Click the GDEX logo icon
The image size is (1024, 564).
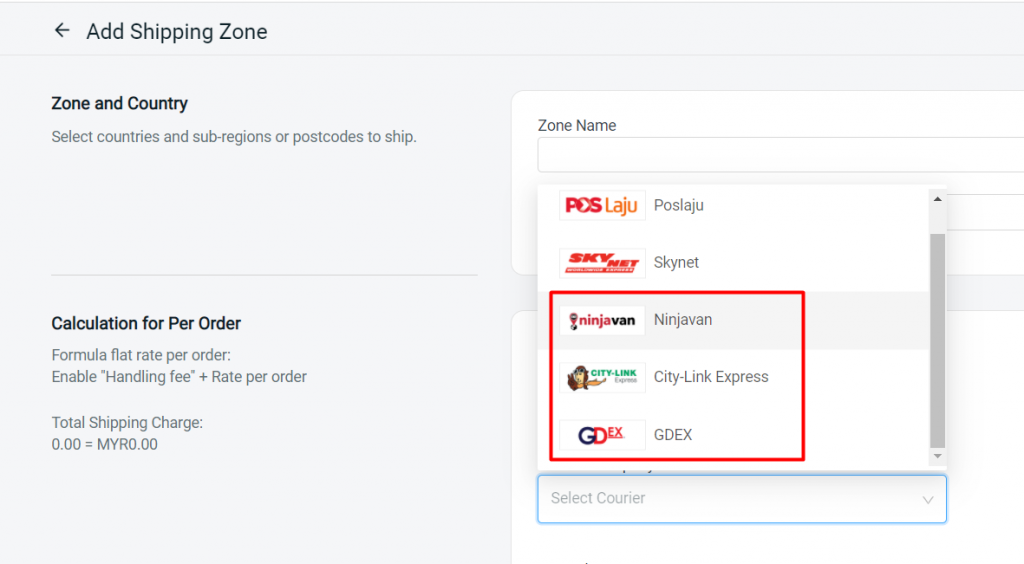tap(602, 435)
